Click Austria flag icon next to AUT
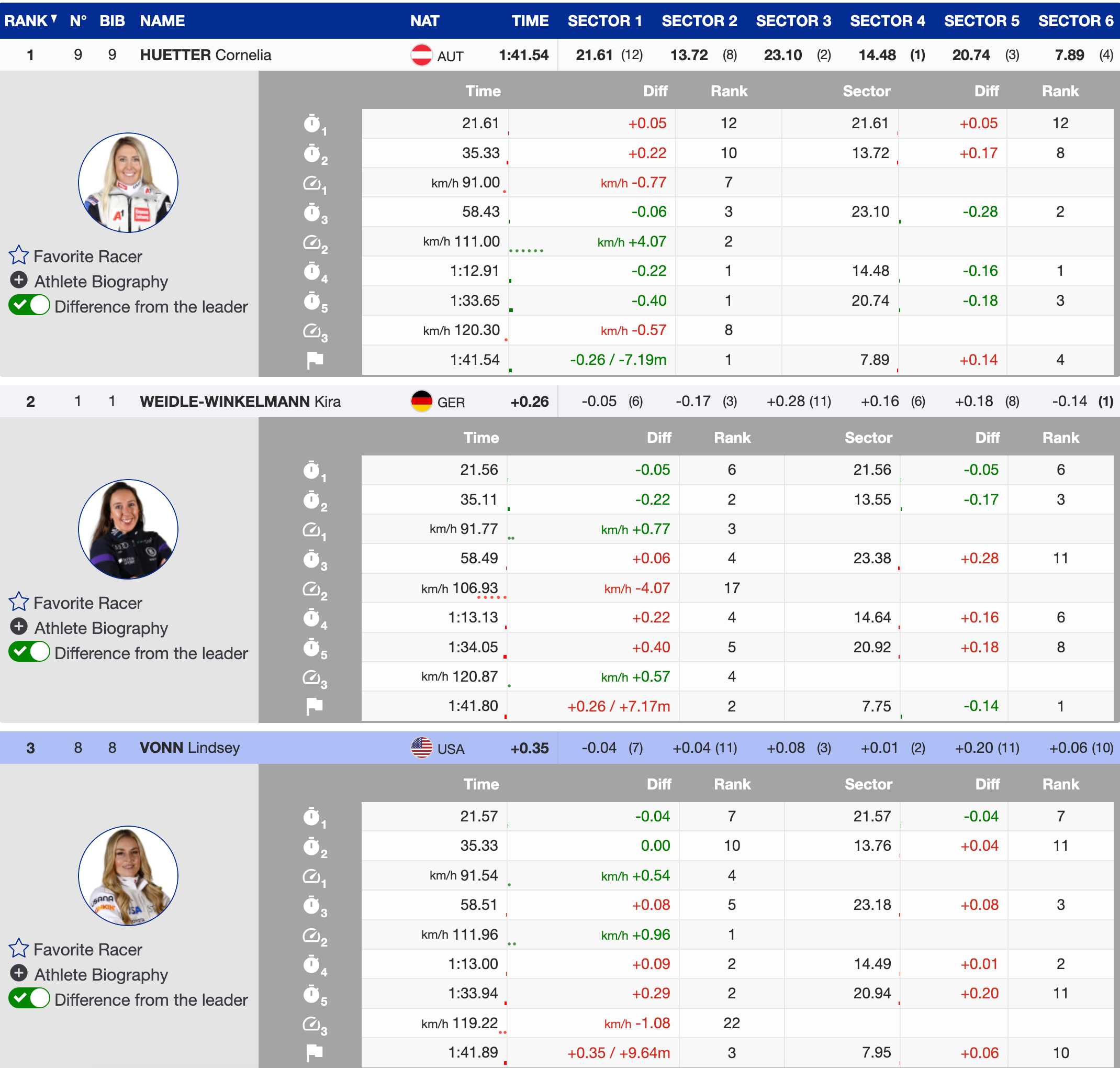 click(422, 55)
